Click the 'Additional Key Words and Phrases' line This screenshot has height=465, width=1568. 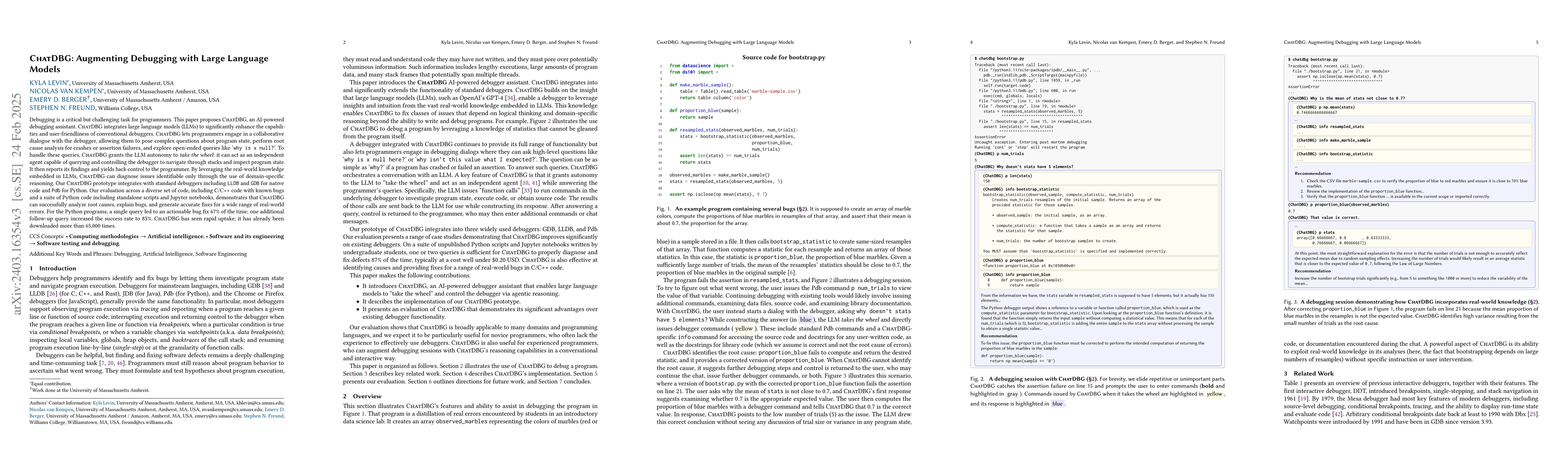click(x=138, y=254)
